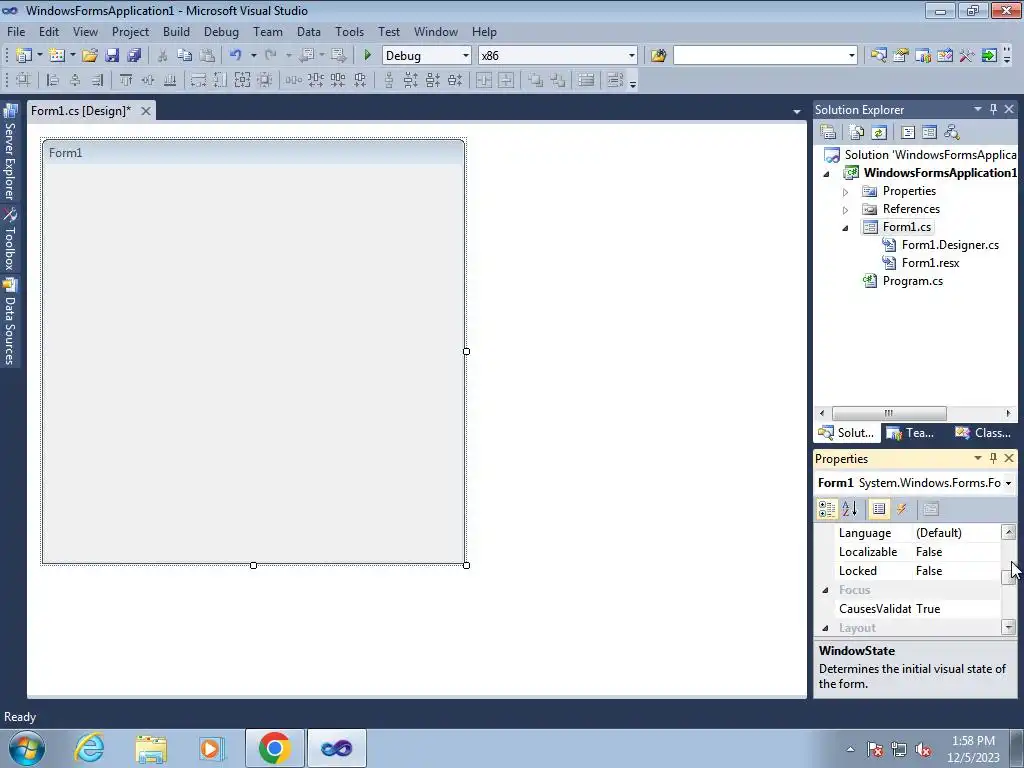1024x768 pixels.
Task: Open Solution Explorer from its toolbar icon
Action: 878,56
